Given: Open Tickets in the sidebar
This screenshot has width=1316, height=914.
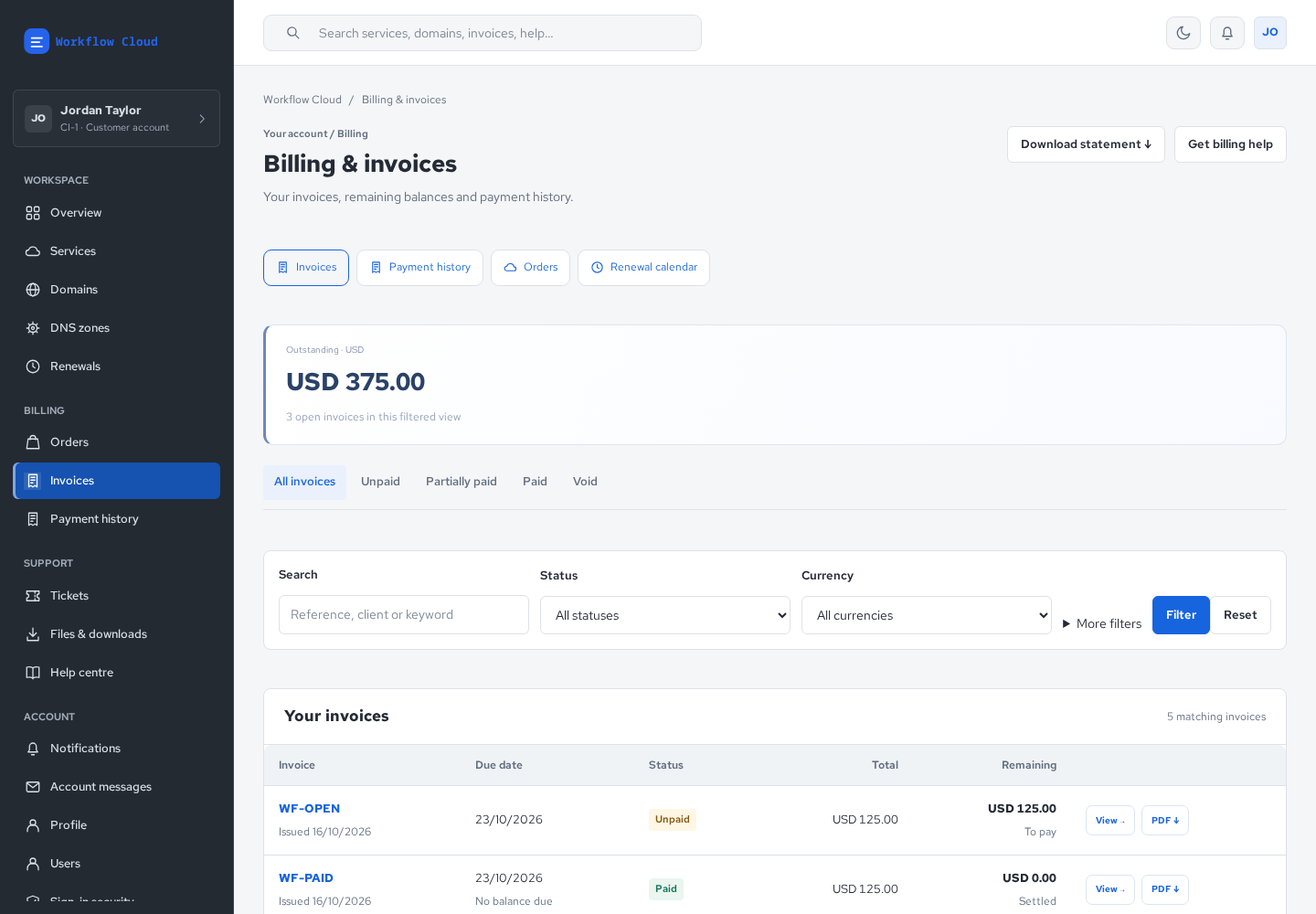Looking at the screenshot, I should (x=116, y=596).
